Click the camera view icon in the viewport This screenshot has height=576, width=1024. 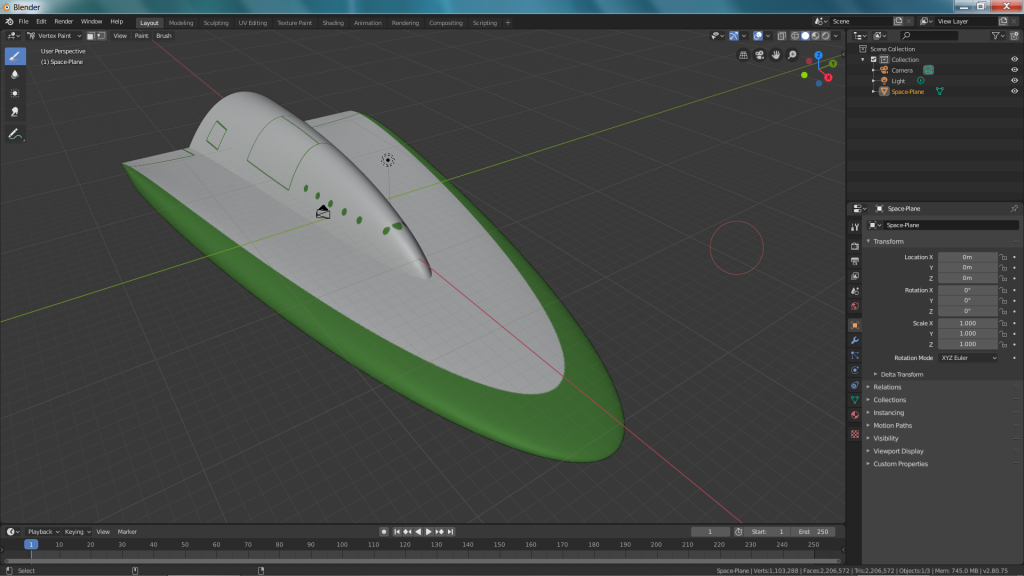760,55
